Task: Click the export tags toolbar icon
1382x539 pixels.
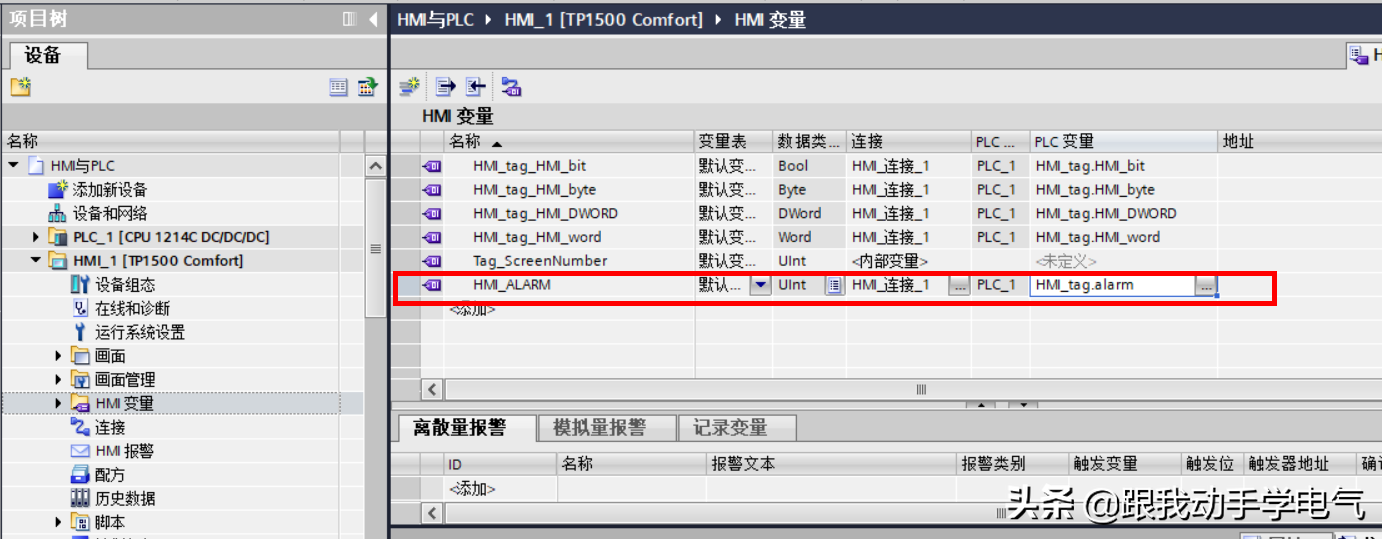Action: pos(445,87)
